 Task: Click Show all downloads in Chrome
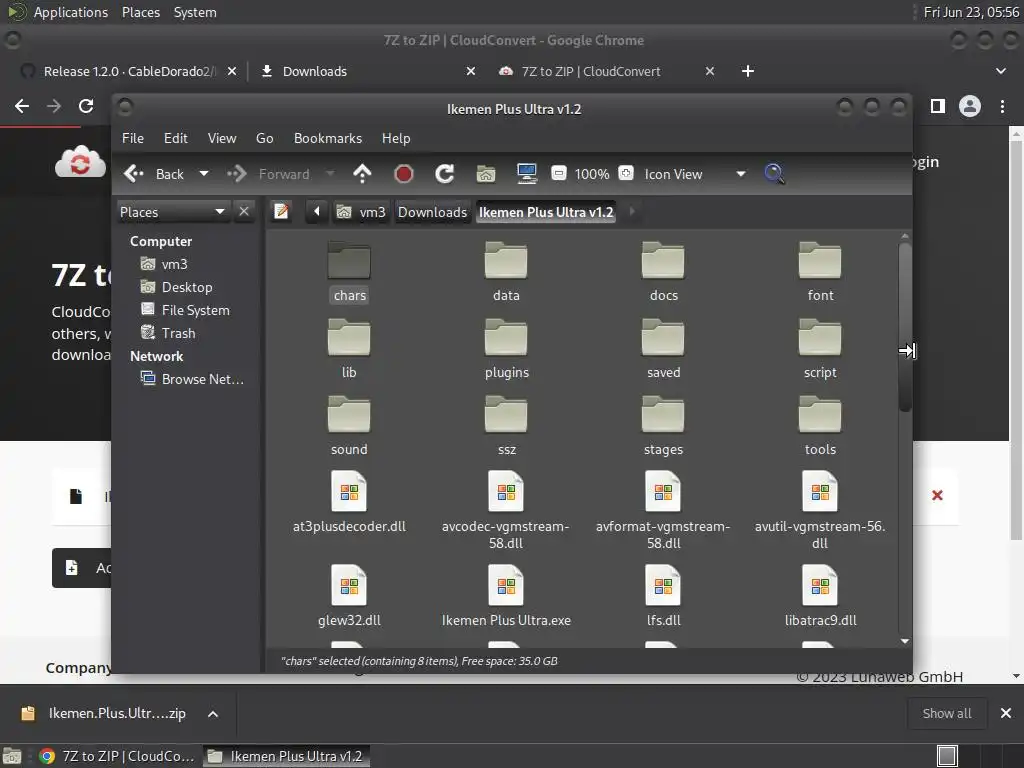coord(946,713)
